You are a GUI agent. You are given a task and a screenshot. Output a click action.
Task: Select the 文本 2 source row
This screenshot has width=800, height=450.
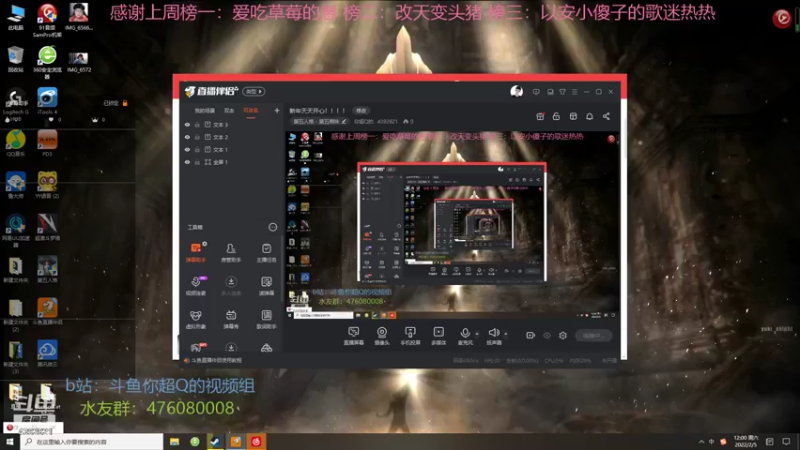pyautogui.click(x=231, y=137)
